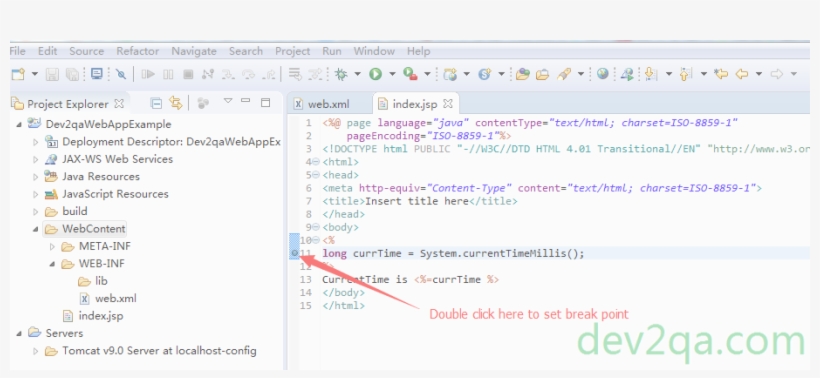Click the Launch Web Services Explorer icon

tap(628, 74)
